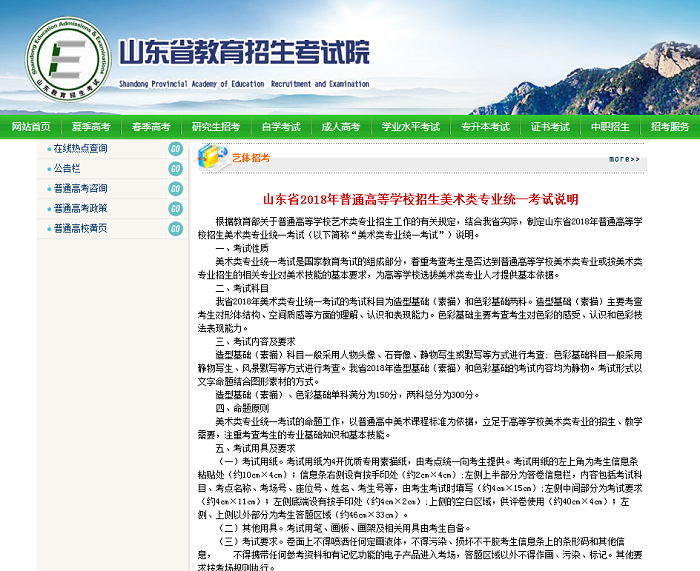Click the paragraph starting （二）其他用具
This screenshot has width=700, height=571.
point(343,529)
